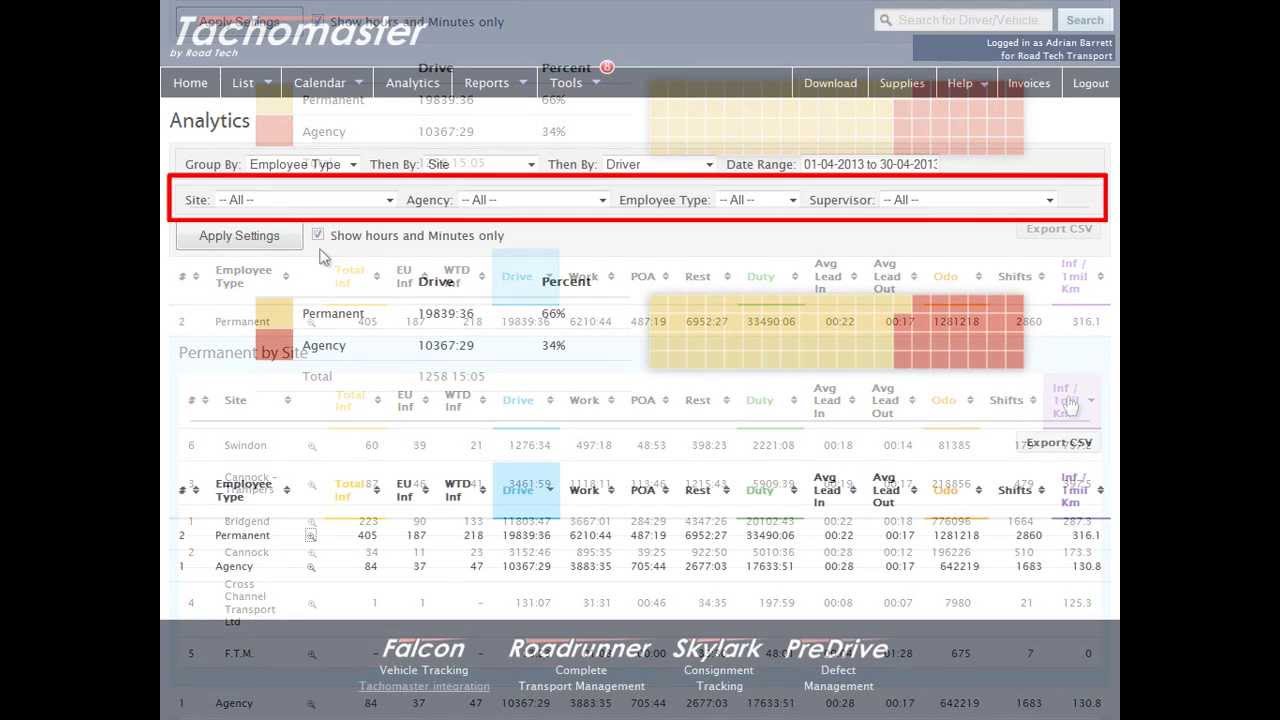Open the List menu in the navigation bar
The image size is (1280, 720).
point(252,83)
